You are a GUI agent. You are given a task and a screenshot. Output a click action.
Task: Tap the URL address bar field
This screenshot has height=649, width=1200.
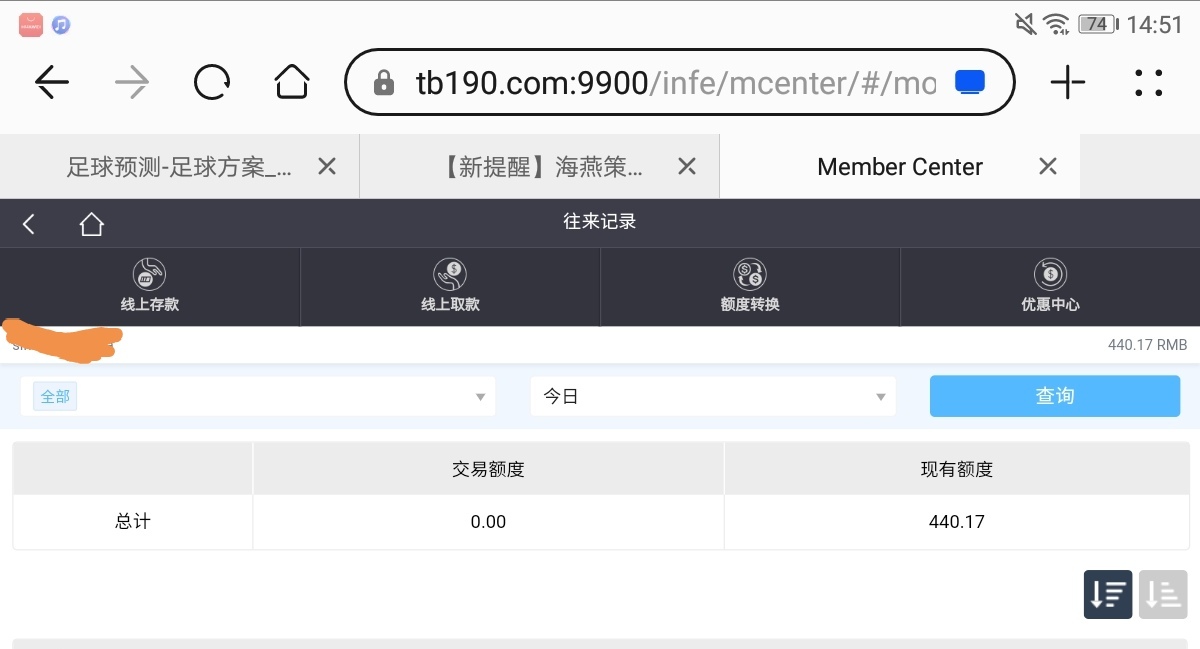[660, 83]
